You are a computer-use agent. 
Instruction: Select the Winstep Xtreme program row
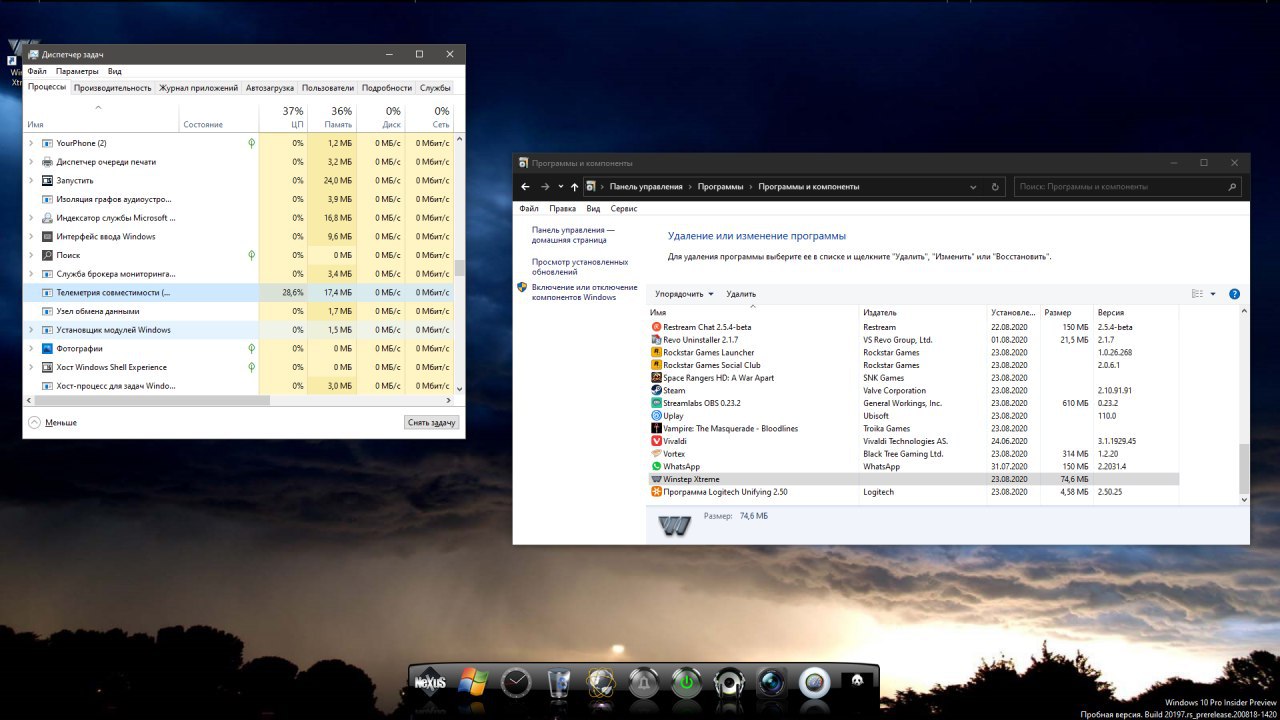point(913,479)
